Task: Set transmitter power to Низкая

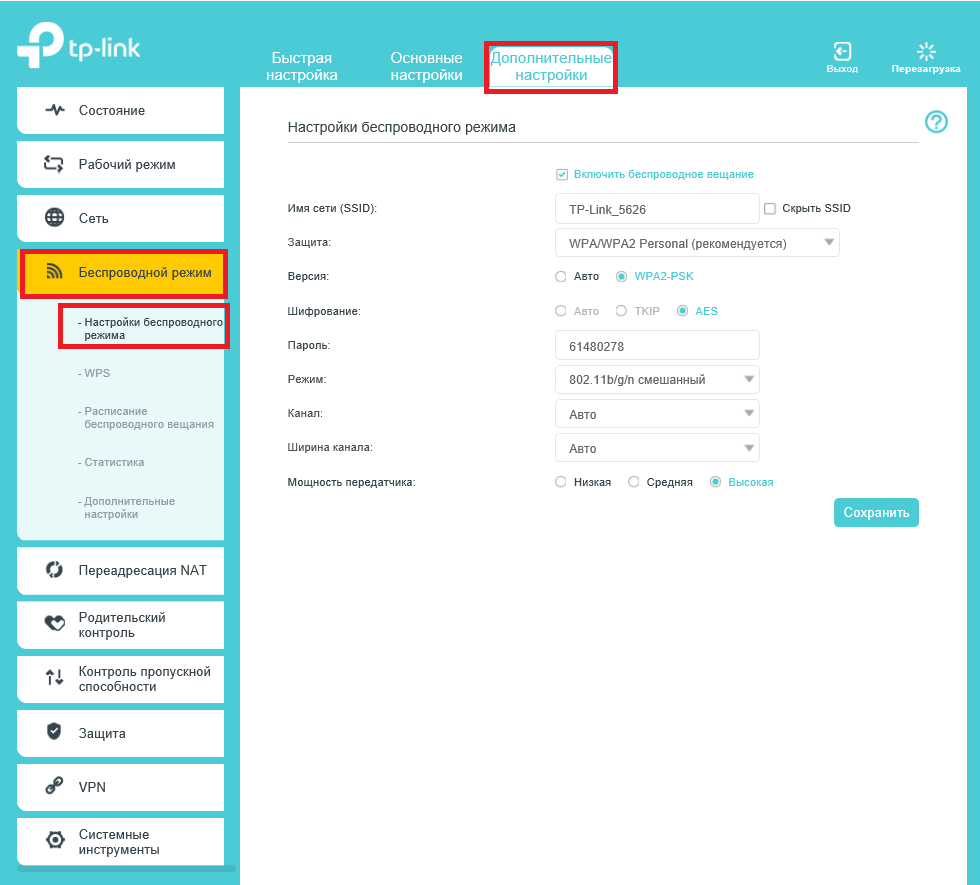Action: tap(561, 481)
